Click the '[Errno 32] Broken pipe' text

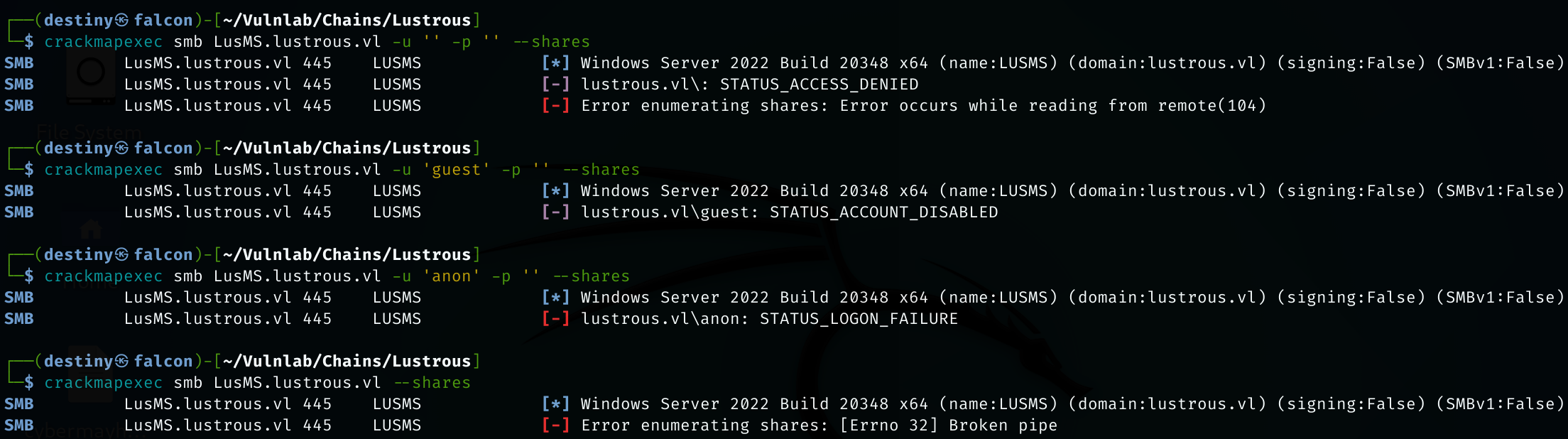[949, 425]
